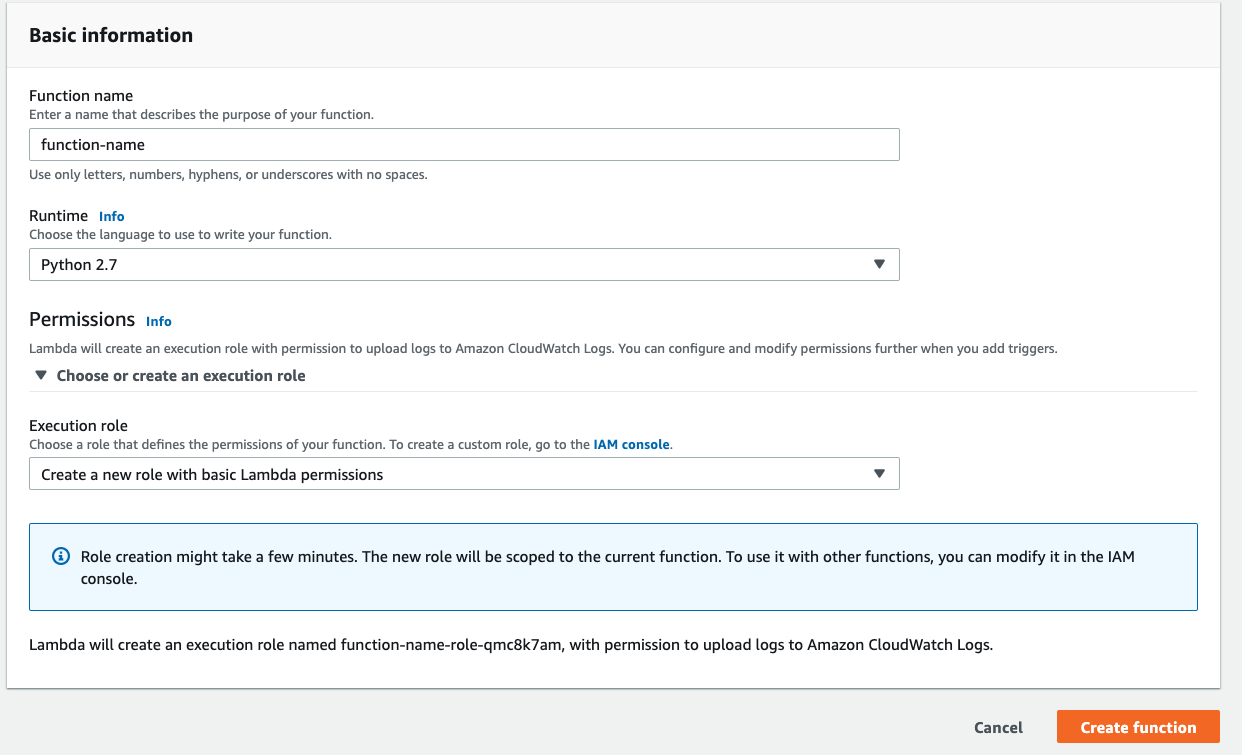Click the 'Use only letters, numbers' hint text

[x=228, y=175]
